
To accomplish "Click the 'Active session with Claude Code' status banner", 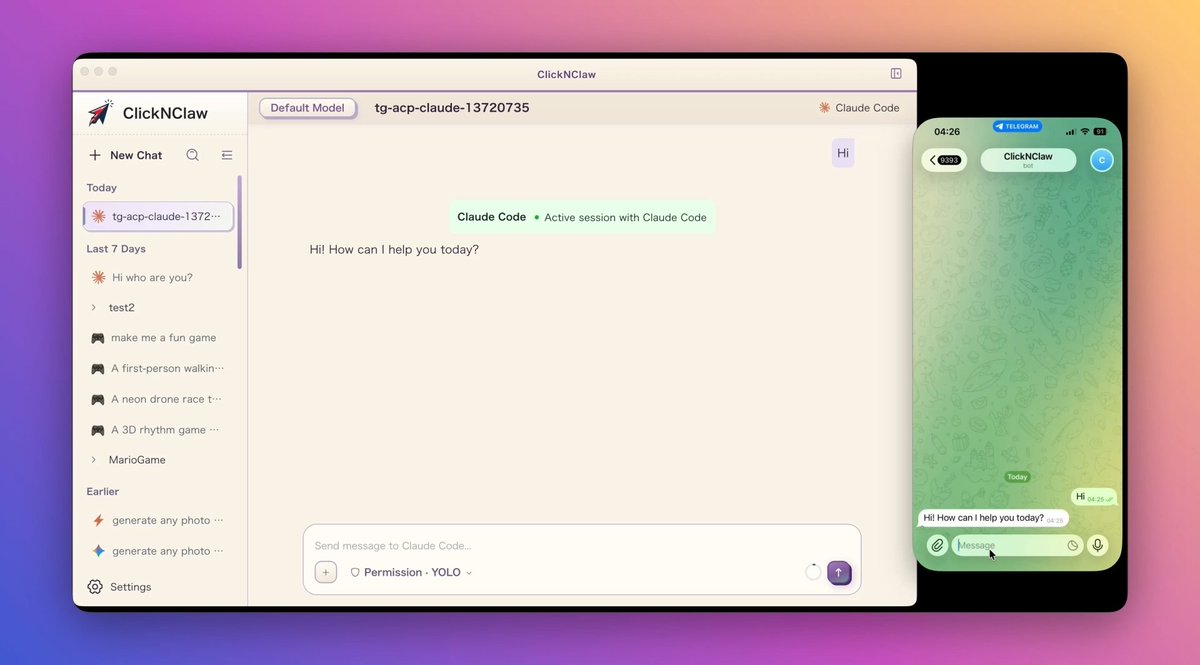I will 582,217.
